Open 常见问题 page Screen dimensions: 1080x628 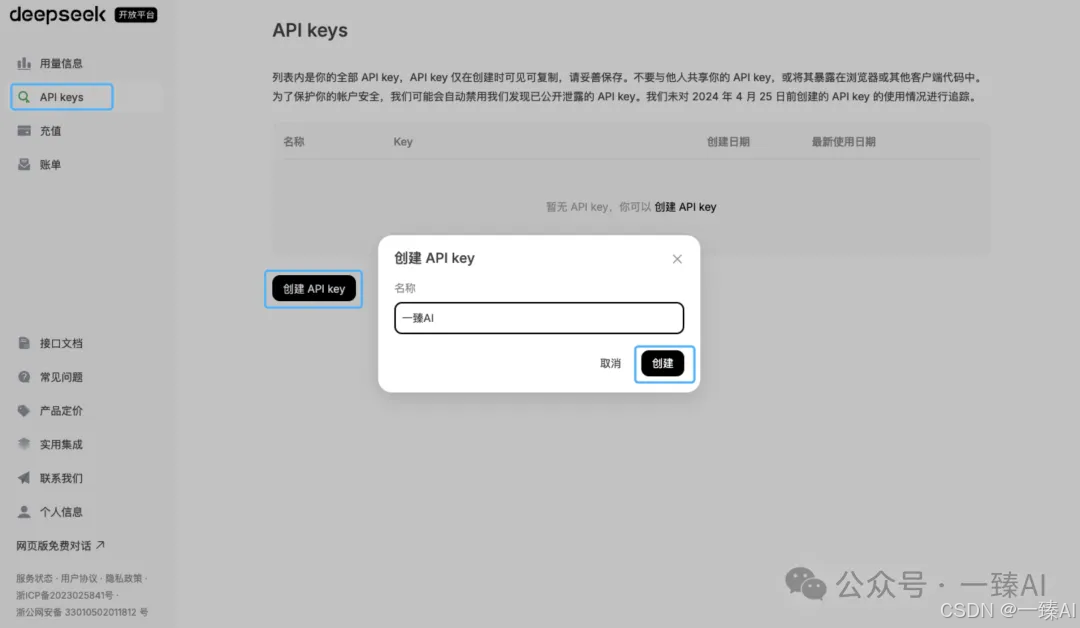(61, 377)
